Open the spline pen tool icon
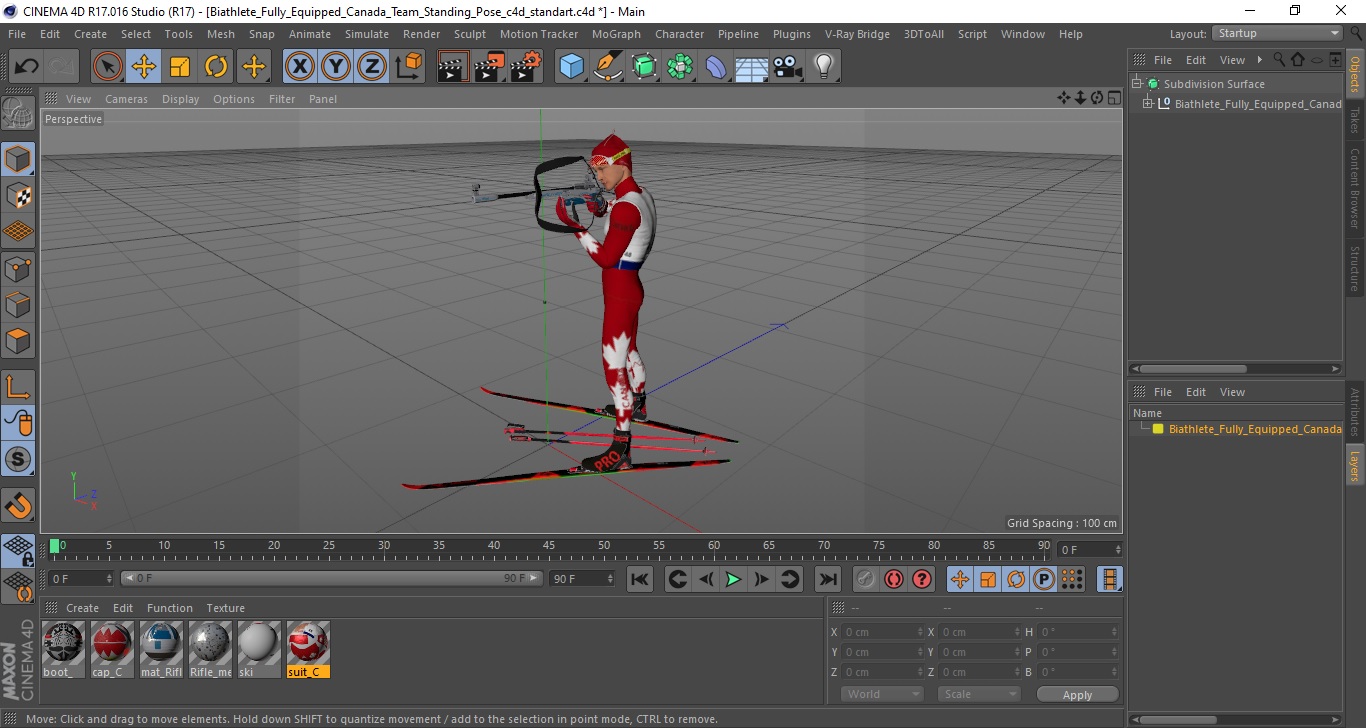 [x=608, y=67]
